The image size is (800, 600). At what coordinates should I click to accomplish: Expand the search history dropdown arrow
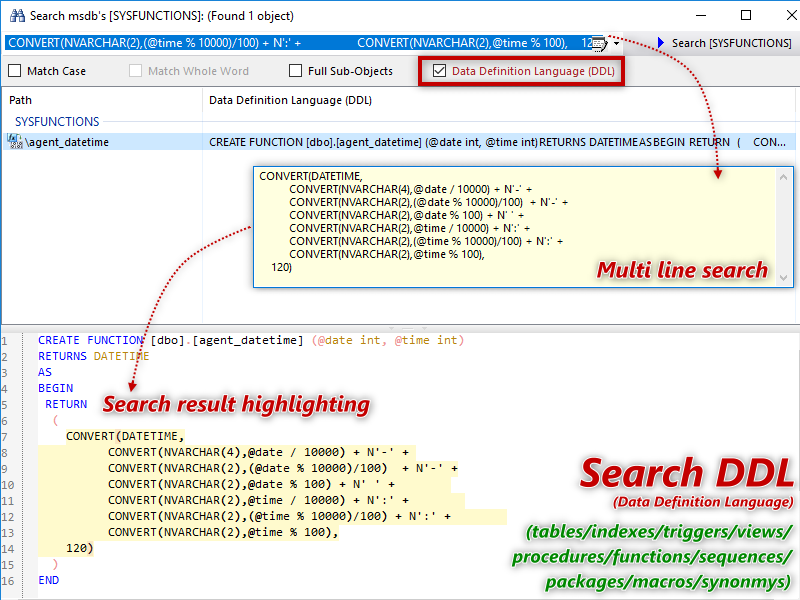[617, 44]
